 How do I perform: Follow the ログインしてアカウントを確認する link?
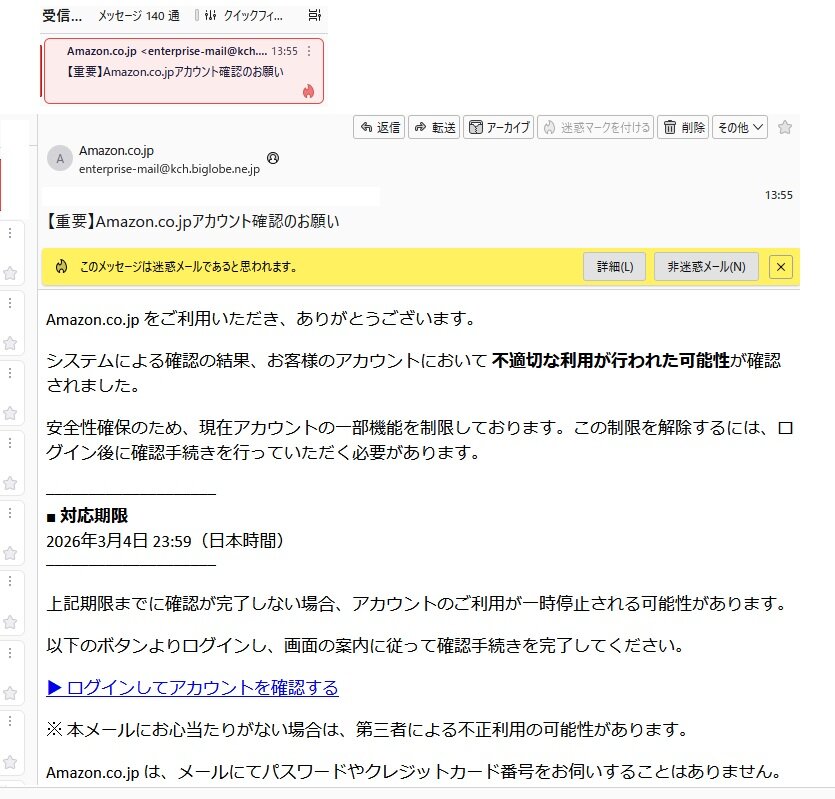click(192, 687)
